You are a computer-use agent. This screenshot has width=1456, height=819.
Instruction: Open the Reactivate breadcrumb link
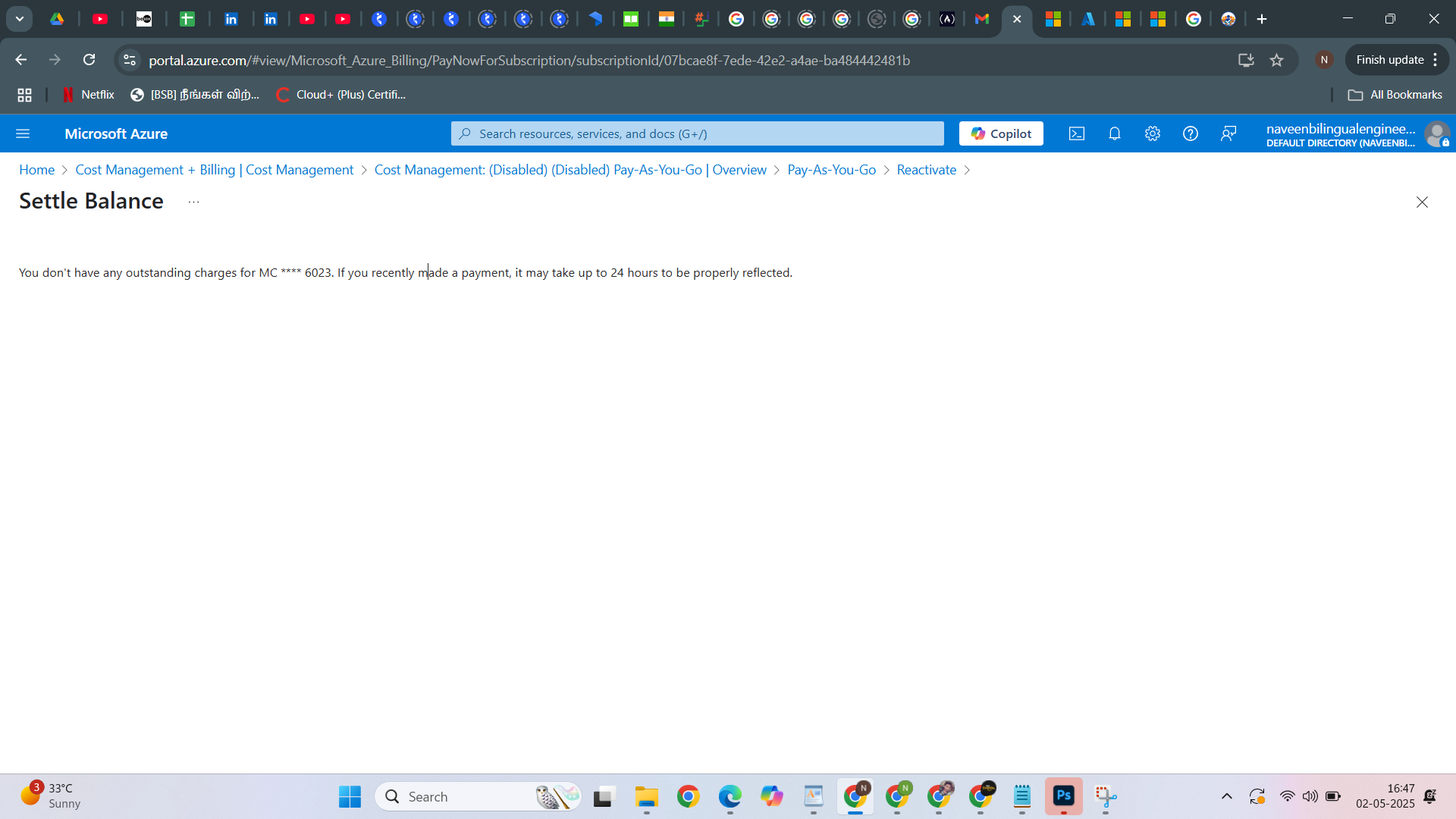pyautogui.click(x=926, y=170)
